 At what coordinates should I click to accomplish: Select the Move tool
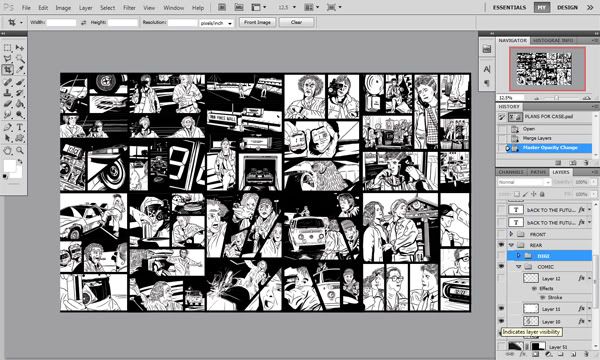tap(20, 48)
